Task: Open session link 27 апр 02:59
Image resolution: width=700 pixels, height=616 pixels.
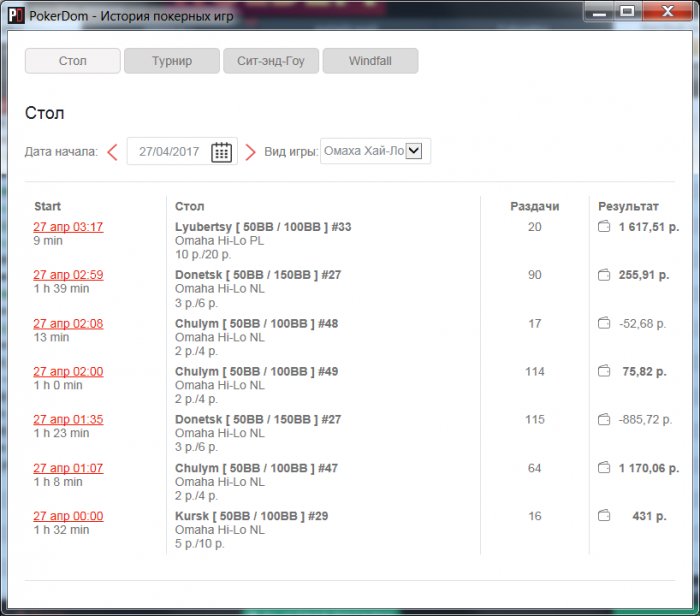Action: [x=68, y=275]
